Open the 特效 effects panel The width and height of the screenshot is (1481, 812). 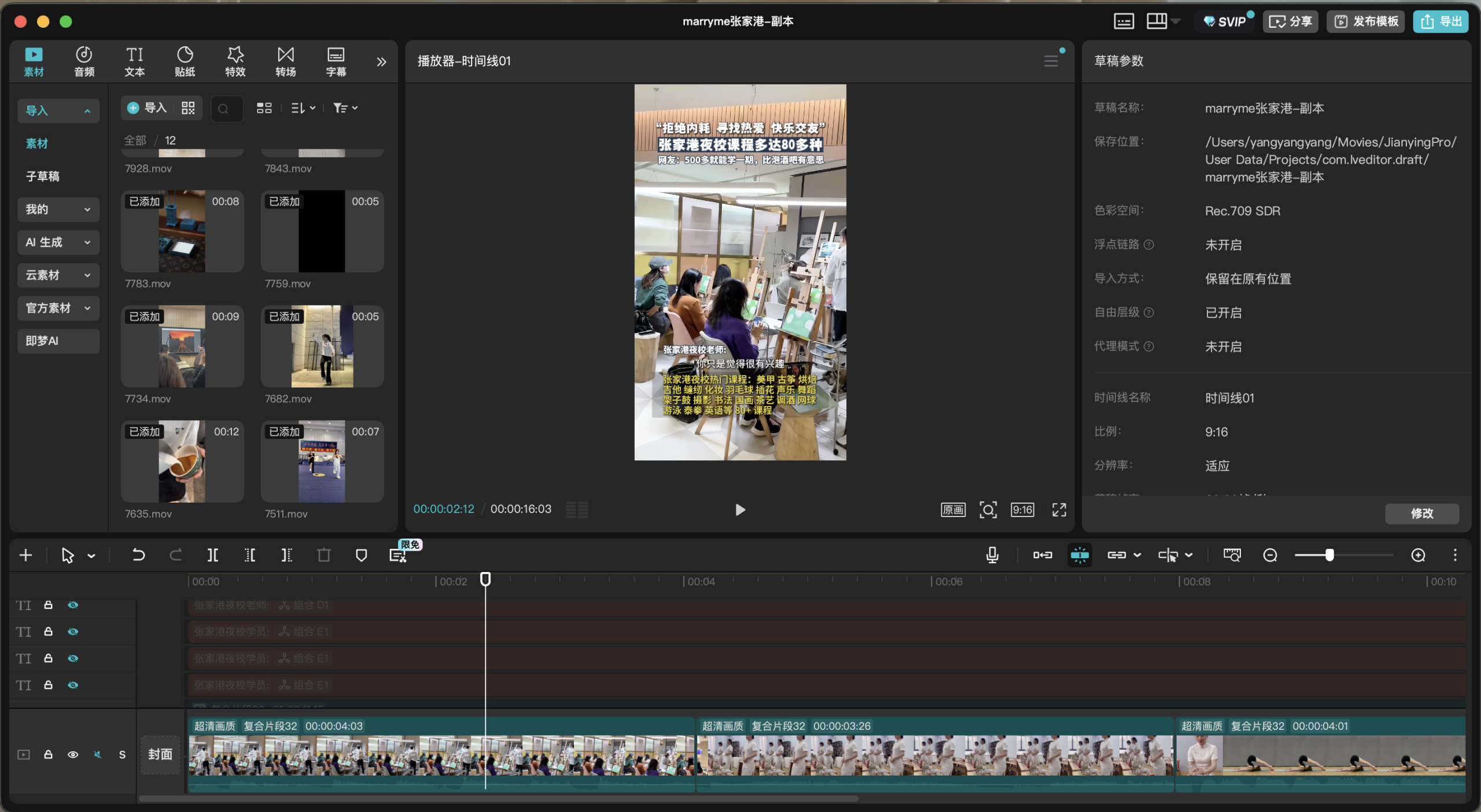tap(235, 61)
